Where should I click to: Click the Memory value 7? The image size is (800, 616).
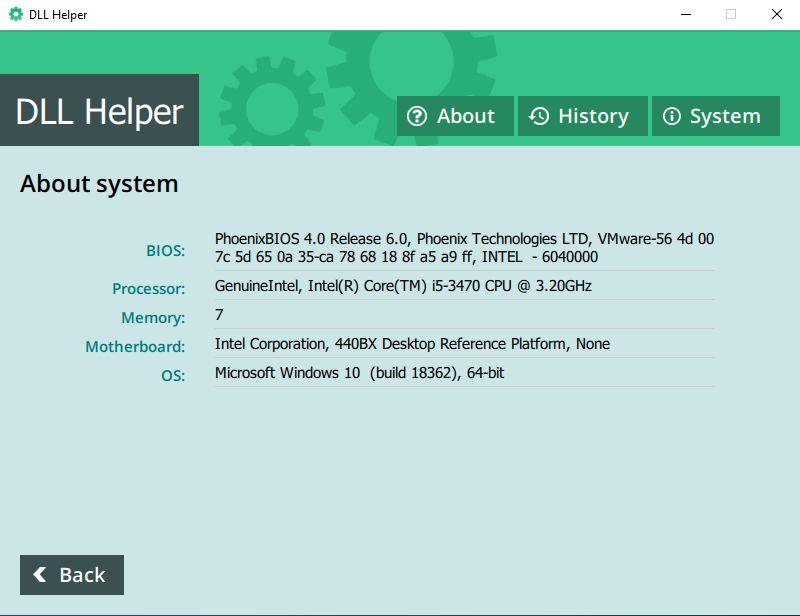[219, 314]
